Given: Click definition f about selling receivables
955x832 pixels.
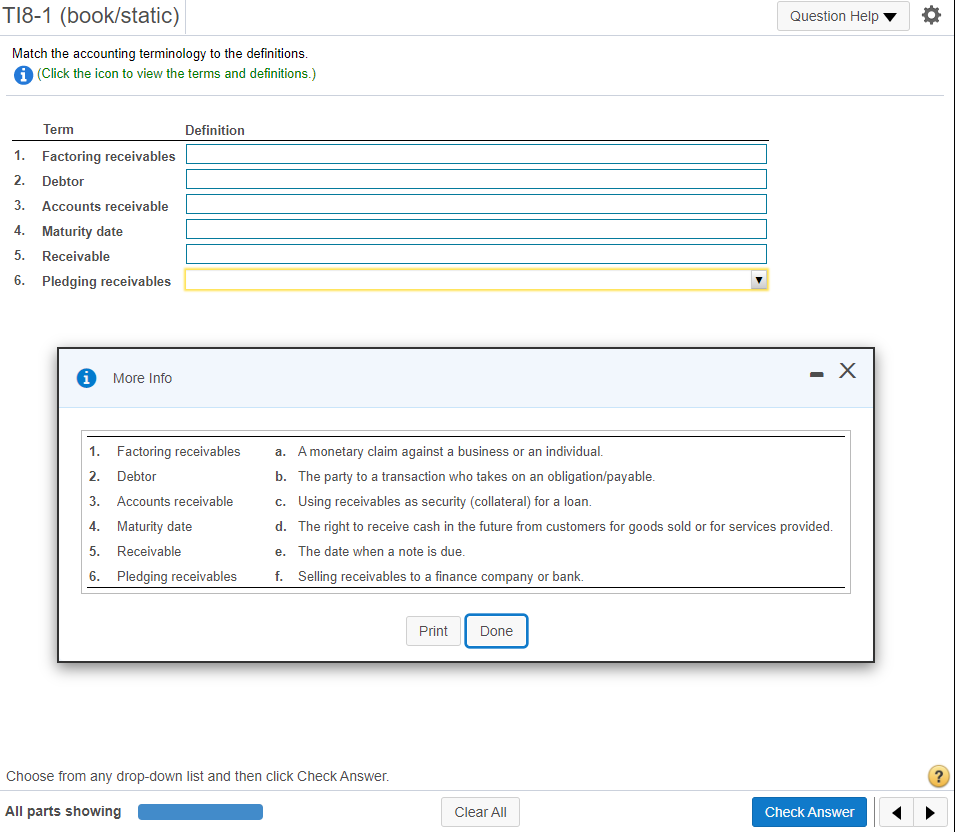Looking at the screenshot, I should [x=440, y=576].
